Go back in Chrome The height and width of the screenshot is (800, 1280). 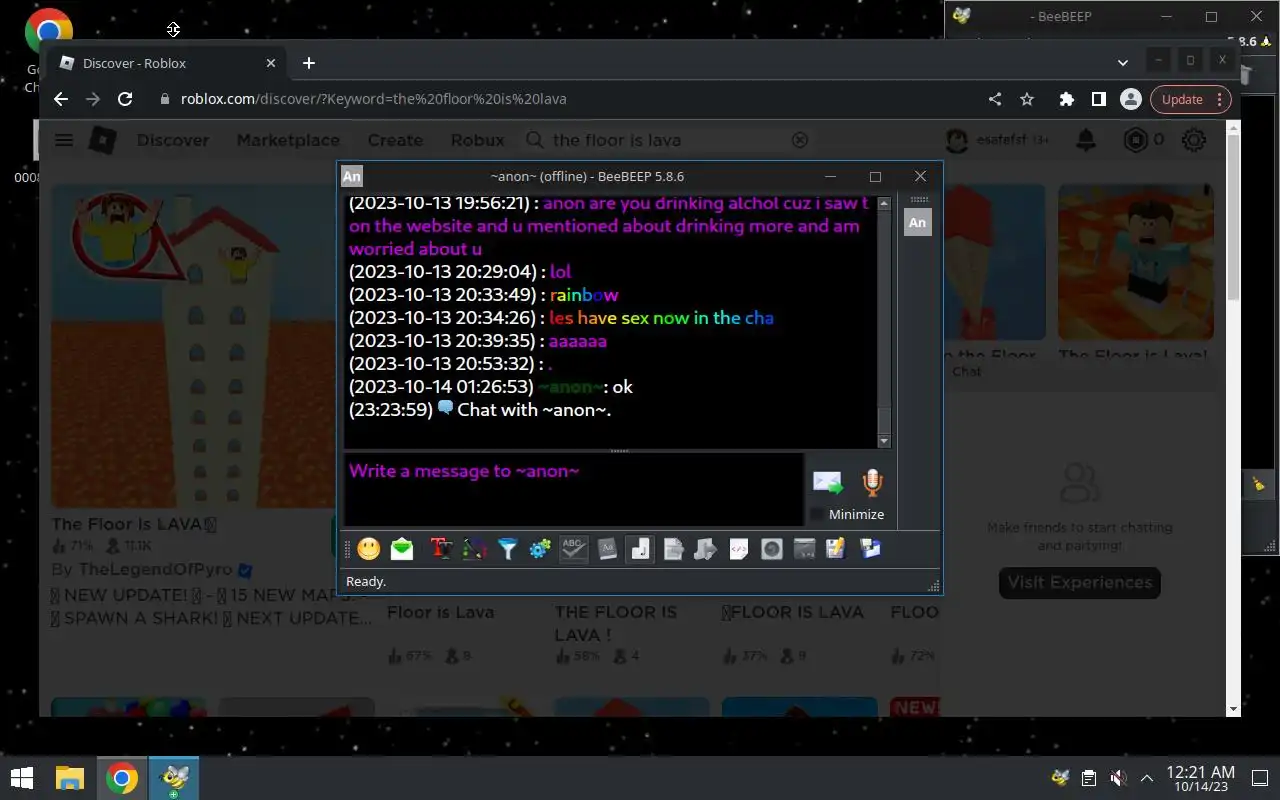[61, 99]
